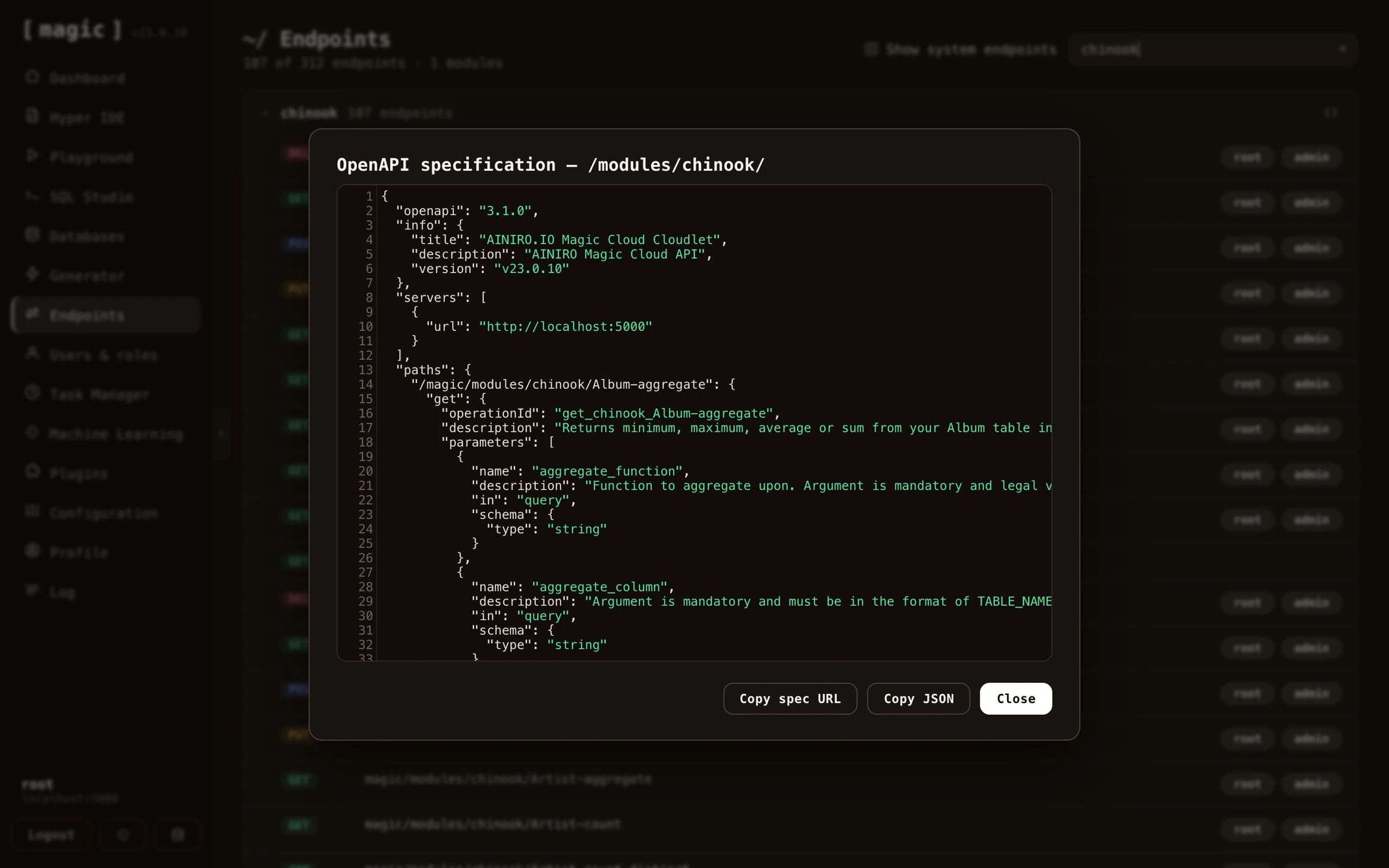Click the endpoint magic/modules/chinook/Artist-count

(x=492, y=824)
